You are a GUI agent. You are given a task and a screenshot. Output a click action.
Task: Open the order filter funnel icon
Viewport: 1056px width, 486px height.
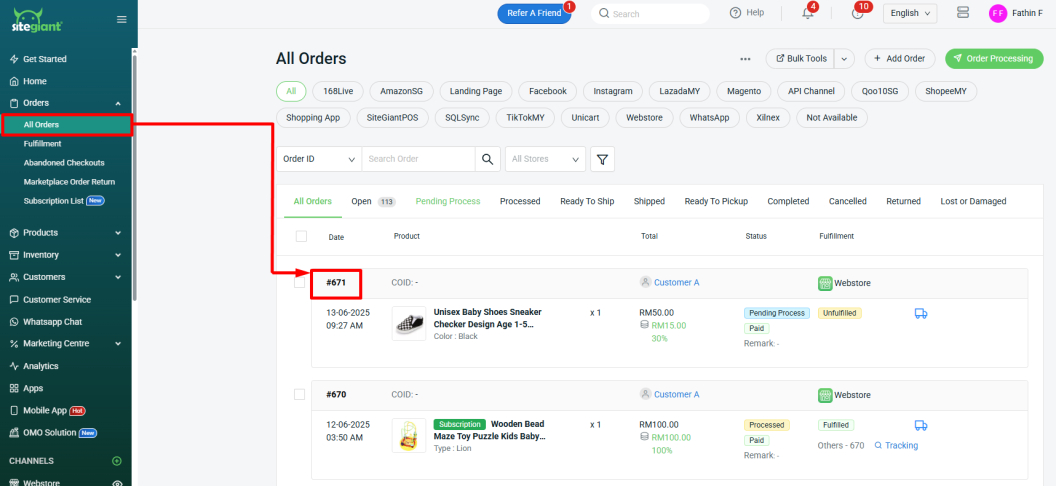[x=602, y=159]
